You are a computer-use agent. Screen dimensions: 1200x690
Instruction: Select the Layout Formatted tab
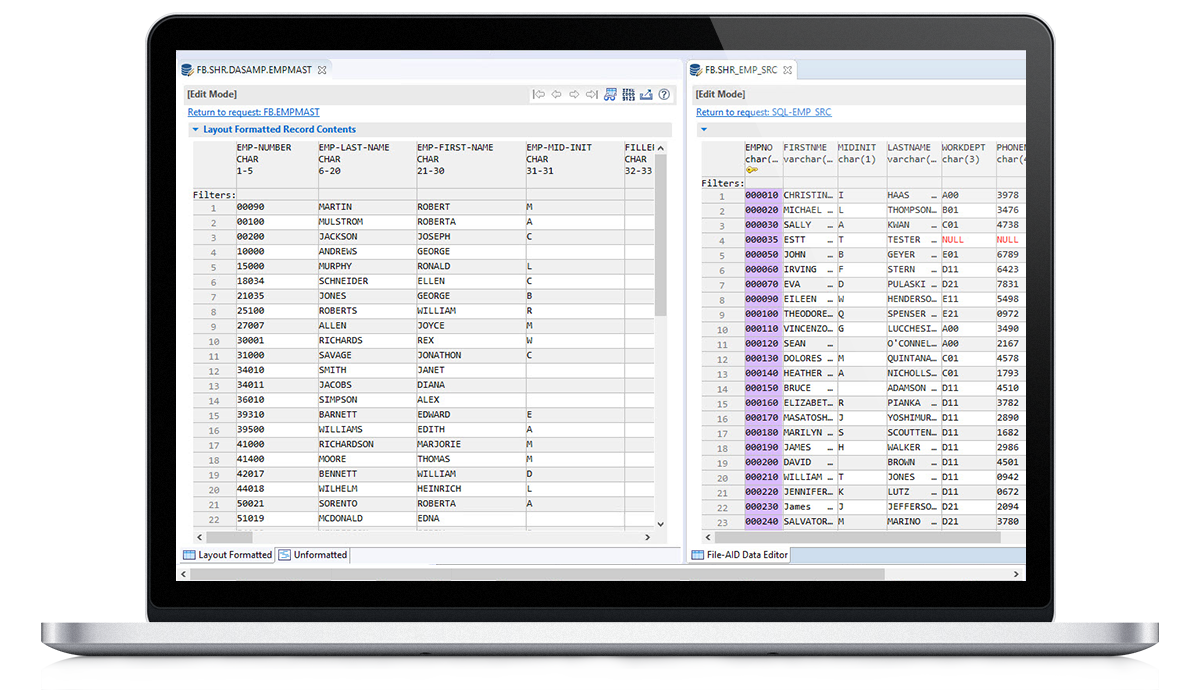[x=228, y=555]
